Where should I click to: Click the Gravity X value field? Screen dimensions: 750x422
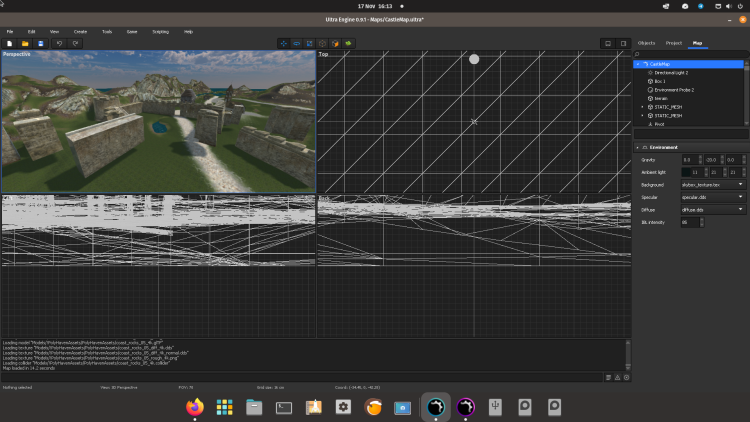point(690,160)
